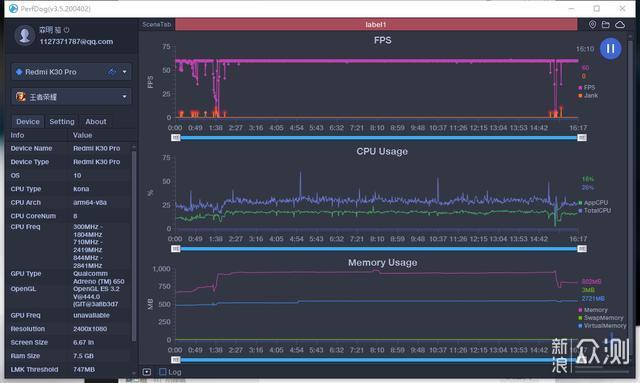The image size is (640, 383).
Task: Click the 2721MB virtual memory reading
Action: pos(593,299)
